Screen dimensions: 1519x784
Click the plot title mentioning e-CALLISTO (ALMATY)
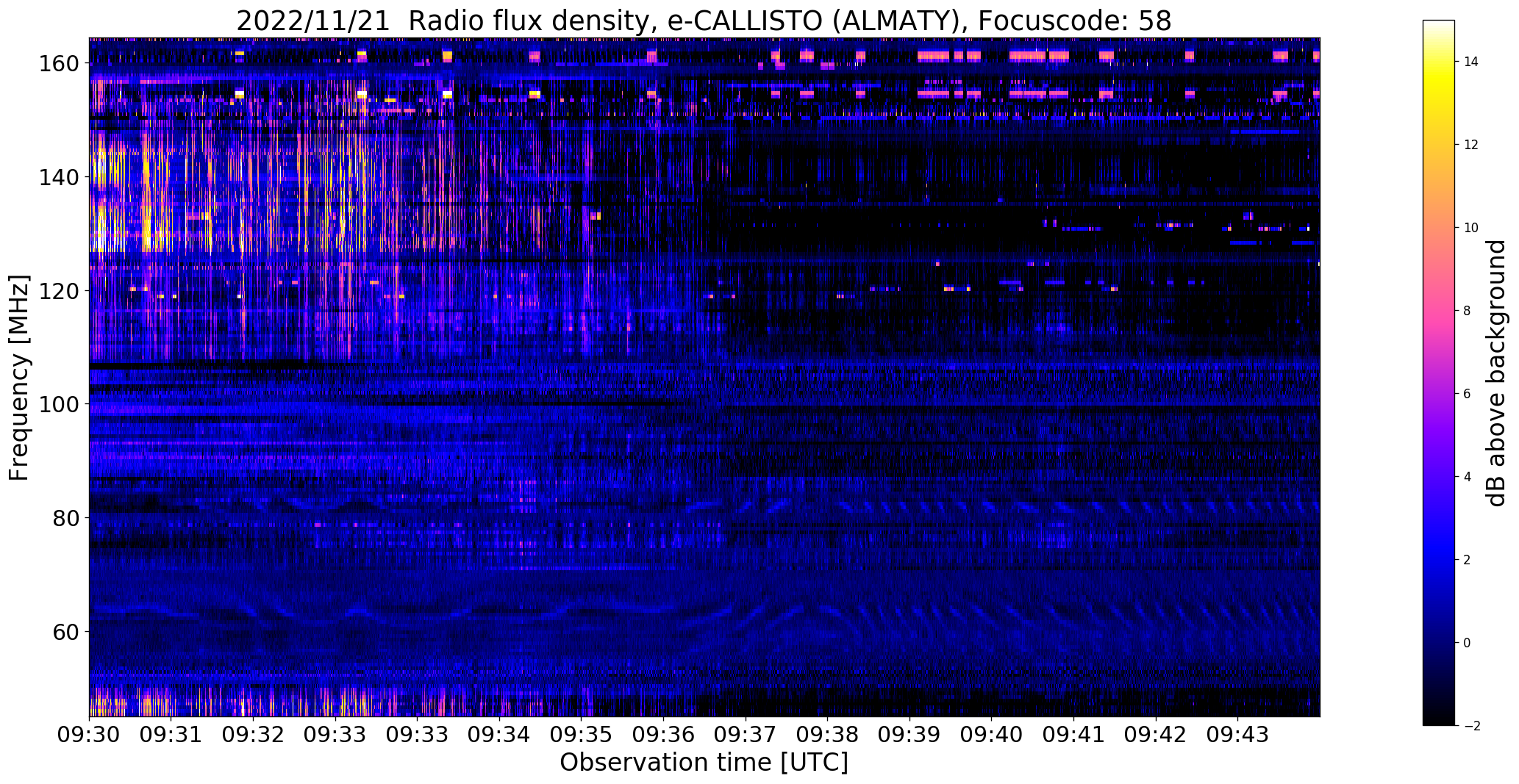pyautogui.click(x=704, y=21)
